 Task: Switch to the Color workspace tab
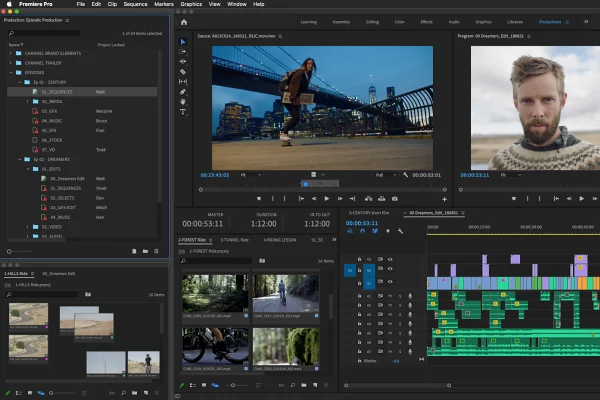399,22
